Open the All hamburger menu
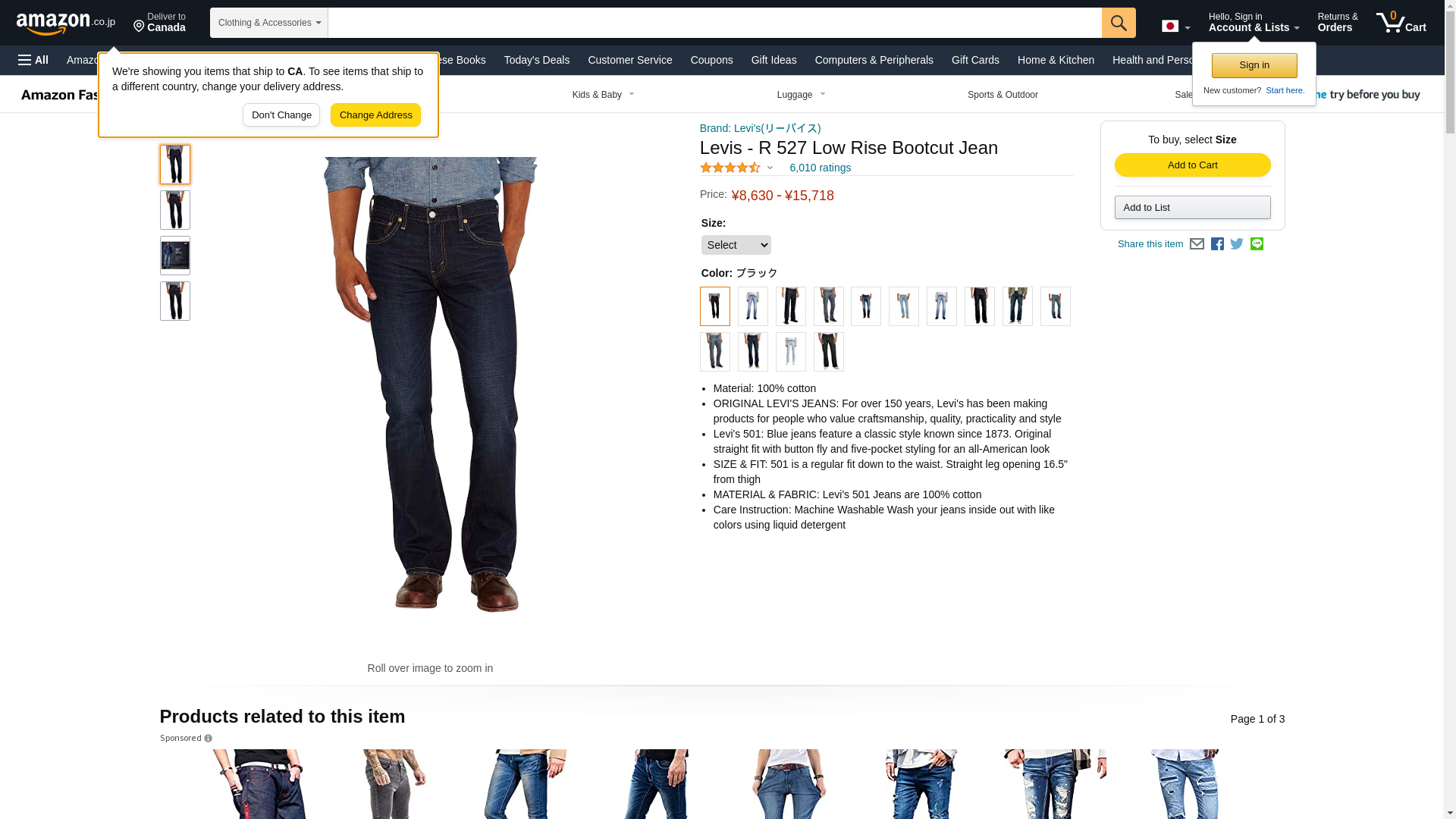Image resolution: width=1456 pixels, height=819 pixels. pyautogui.click(x=33, y=60)
